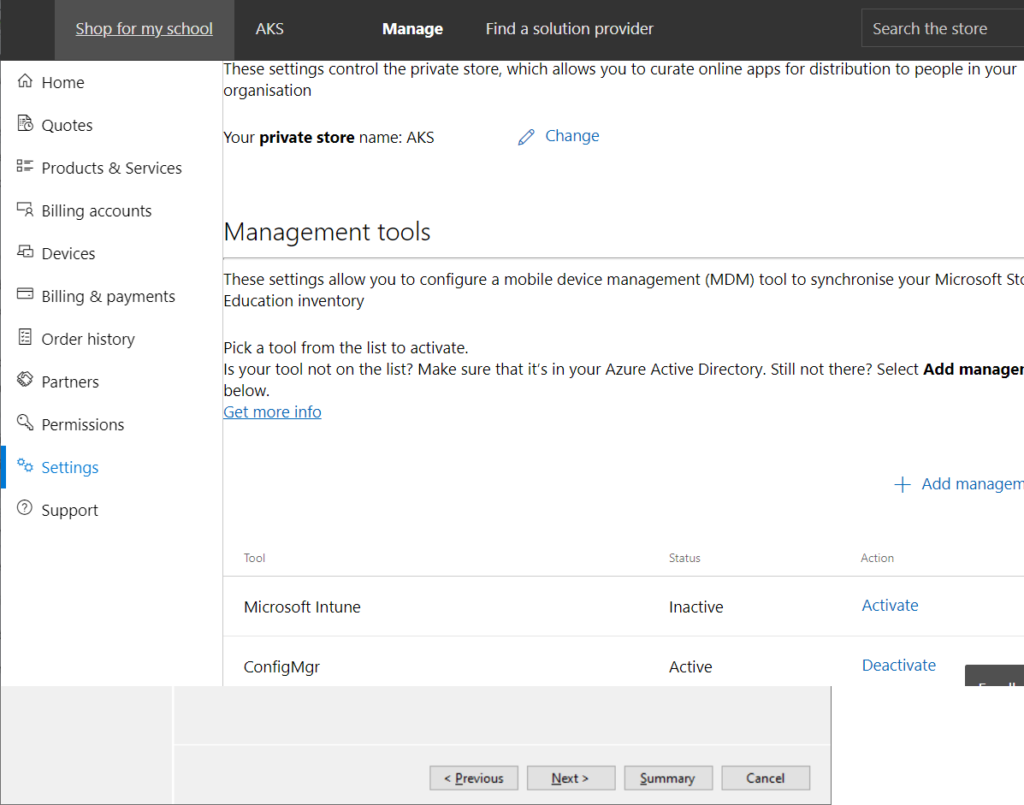Image resolution: width=1024 pixels, height=805 pixels.
Task: Select the Quotes icon in sidebar
Action: 26,125
